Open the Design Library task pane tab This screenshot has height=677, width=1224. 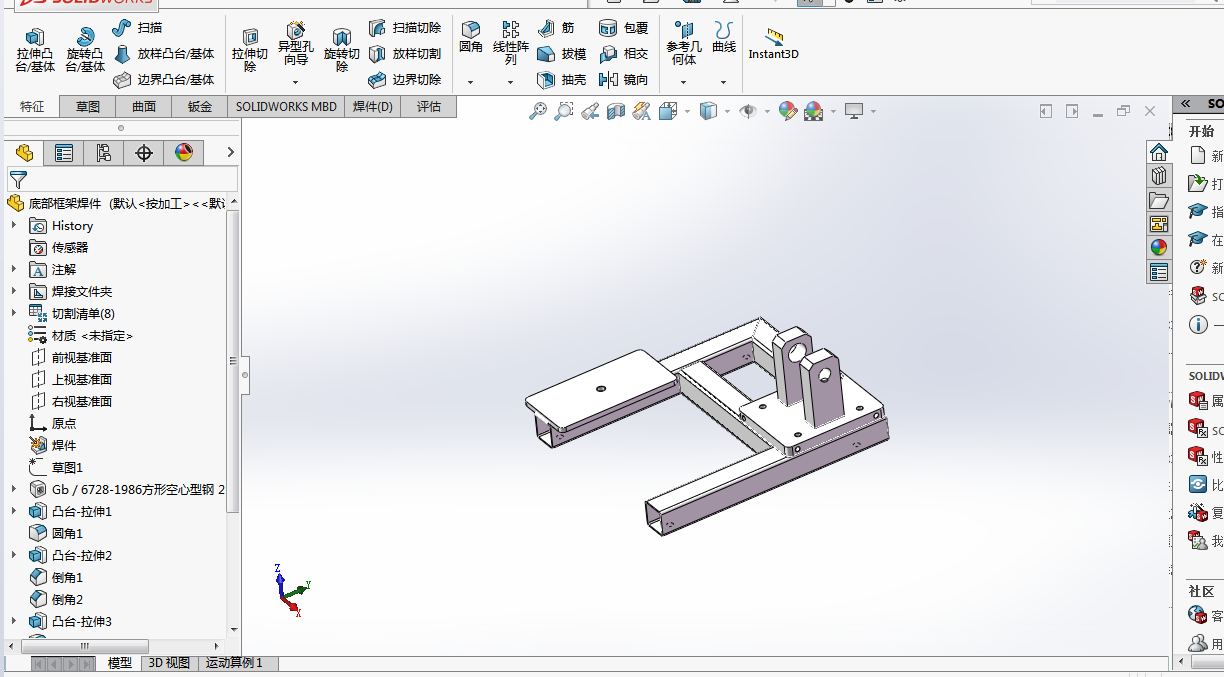point(1159,176)
